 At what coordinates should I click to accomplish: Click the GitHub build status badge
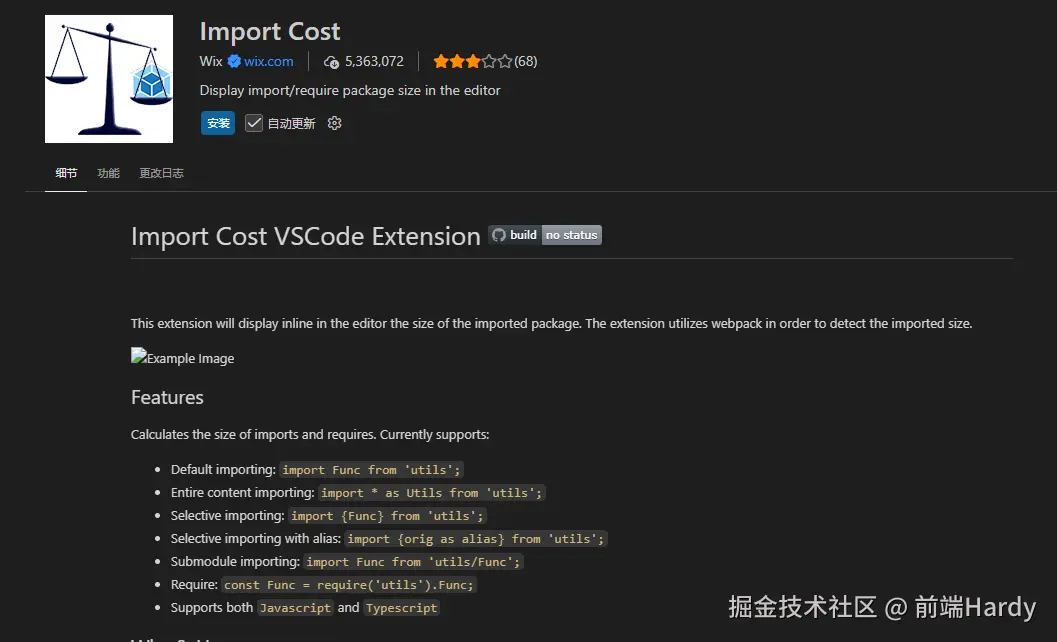pos(545,235)
